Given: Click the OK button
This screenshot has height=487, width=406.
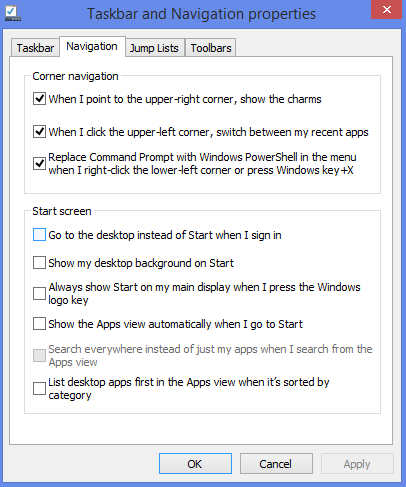Looking at the screenshot, I should (195, 464).
